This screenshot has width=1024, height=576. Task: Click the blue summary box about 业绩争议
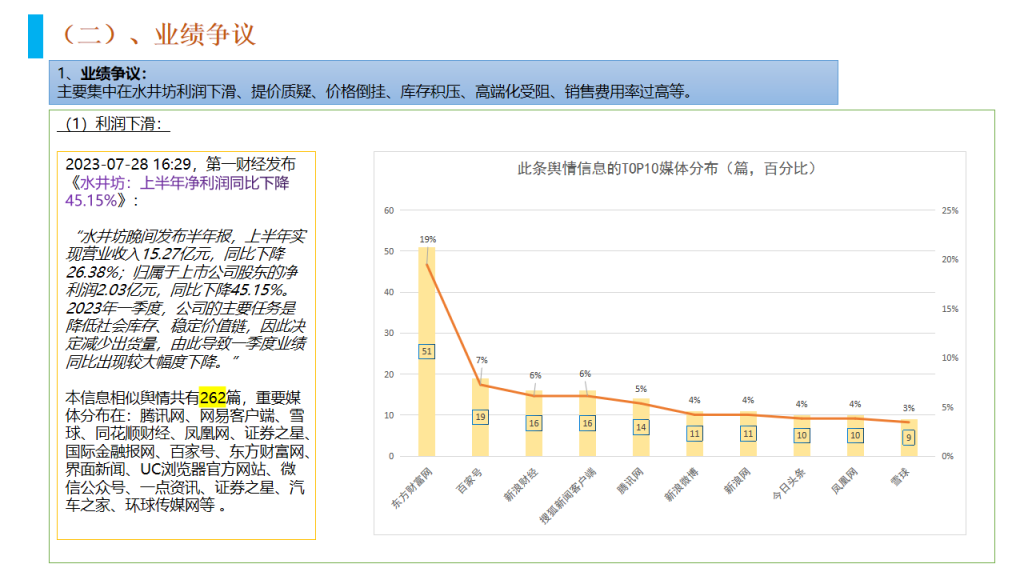(443, 82)
